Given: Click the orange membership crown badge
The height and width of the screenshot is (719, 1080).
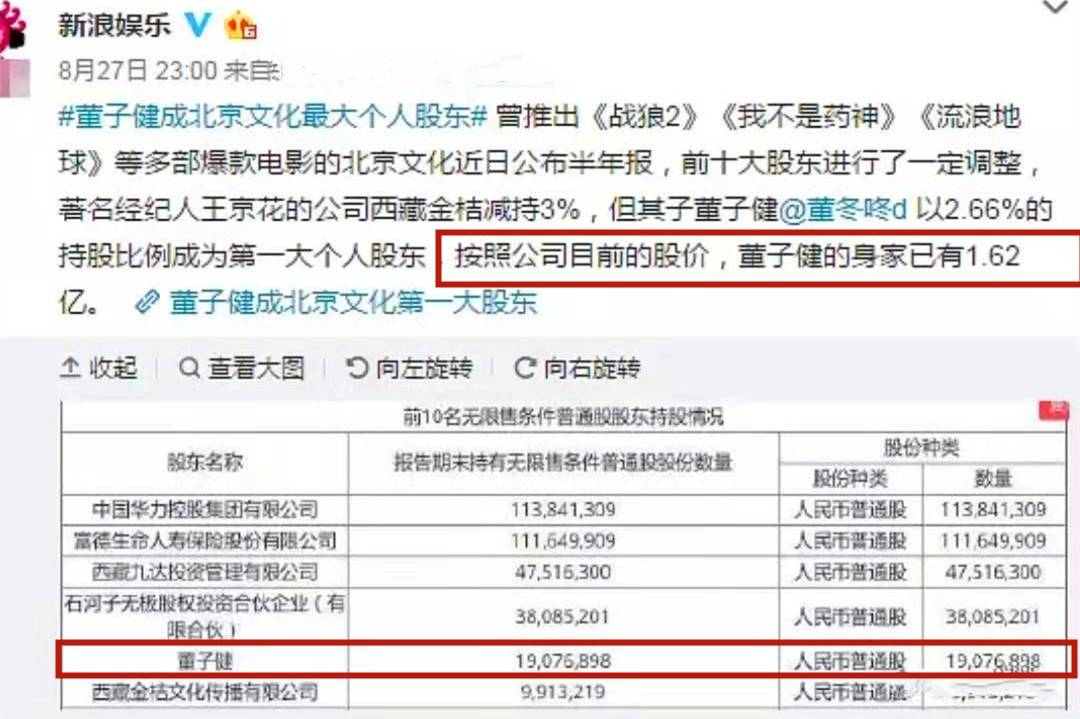Looking at the screenshot, I should (240, 25).
